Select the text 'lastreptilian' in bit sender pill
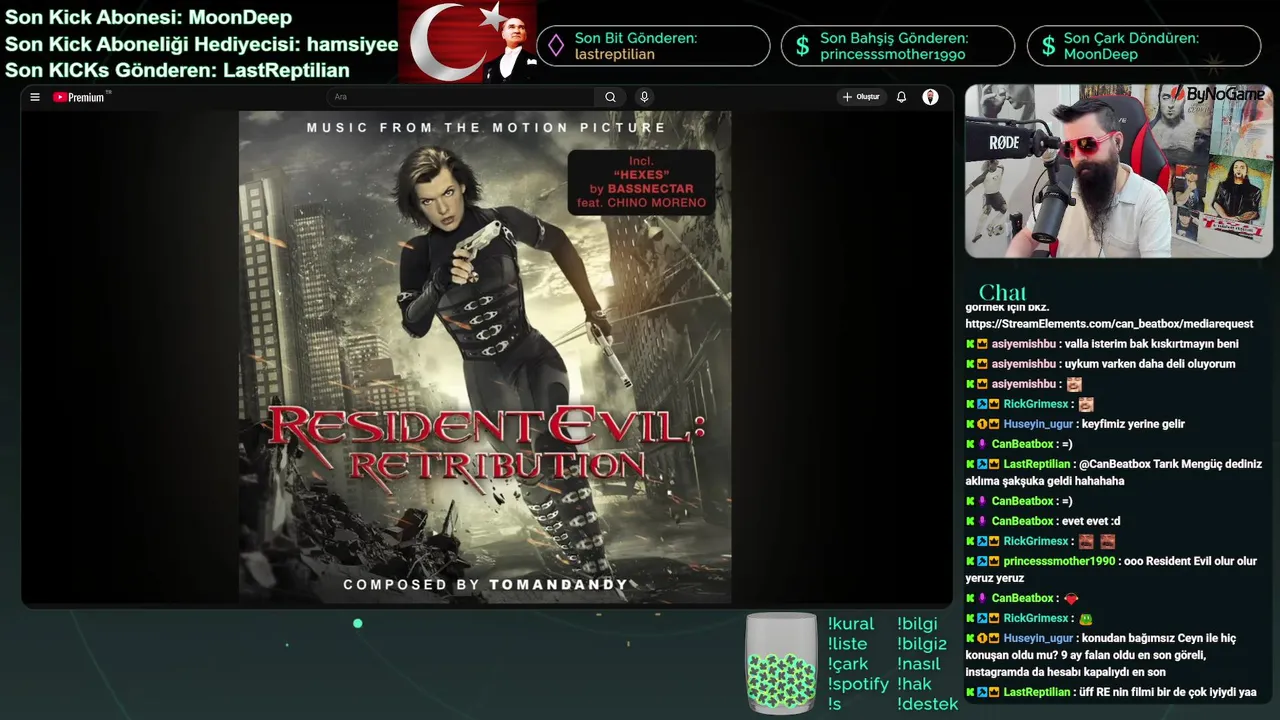Image resolution: width=1280 pixels, height=720 pixels. (615, 54)
